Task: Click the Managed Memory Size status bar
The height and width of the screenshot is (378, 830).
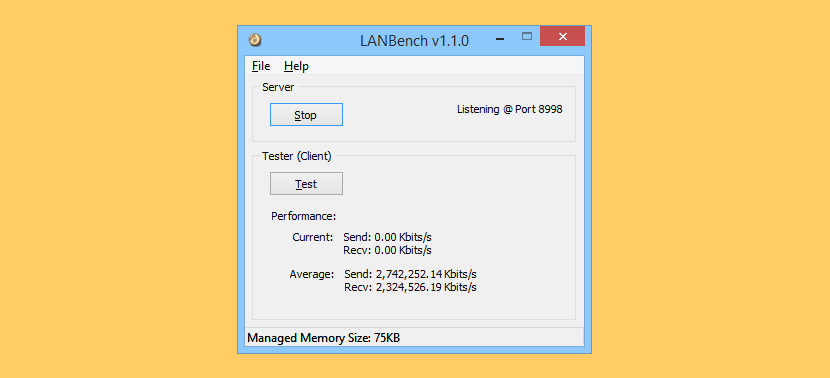Action: [414, 337]
